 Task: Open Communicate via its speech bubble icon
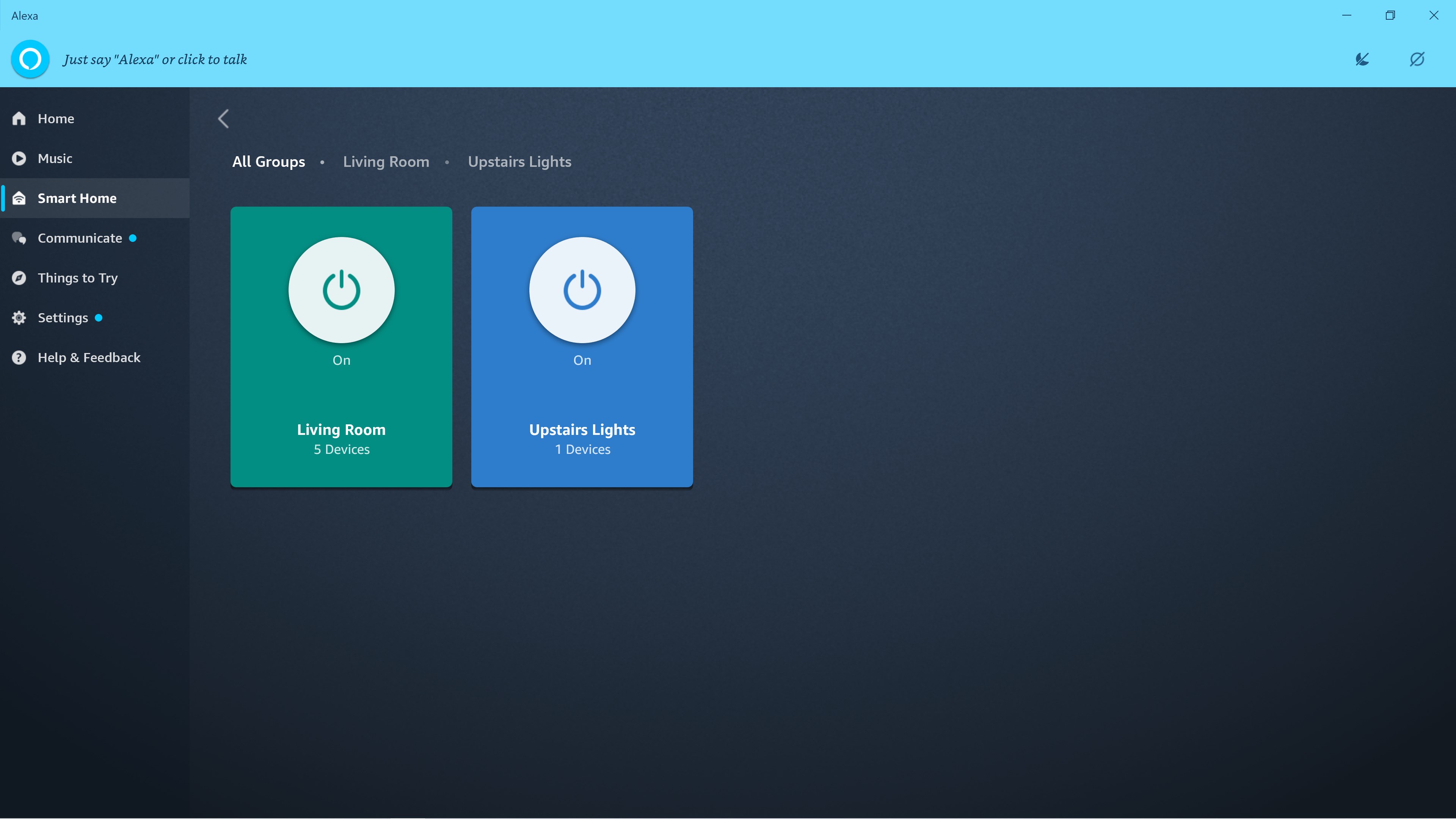(19, 238)
